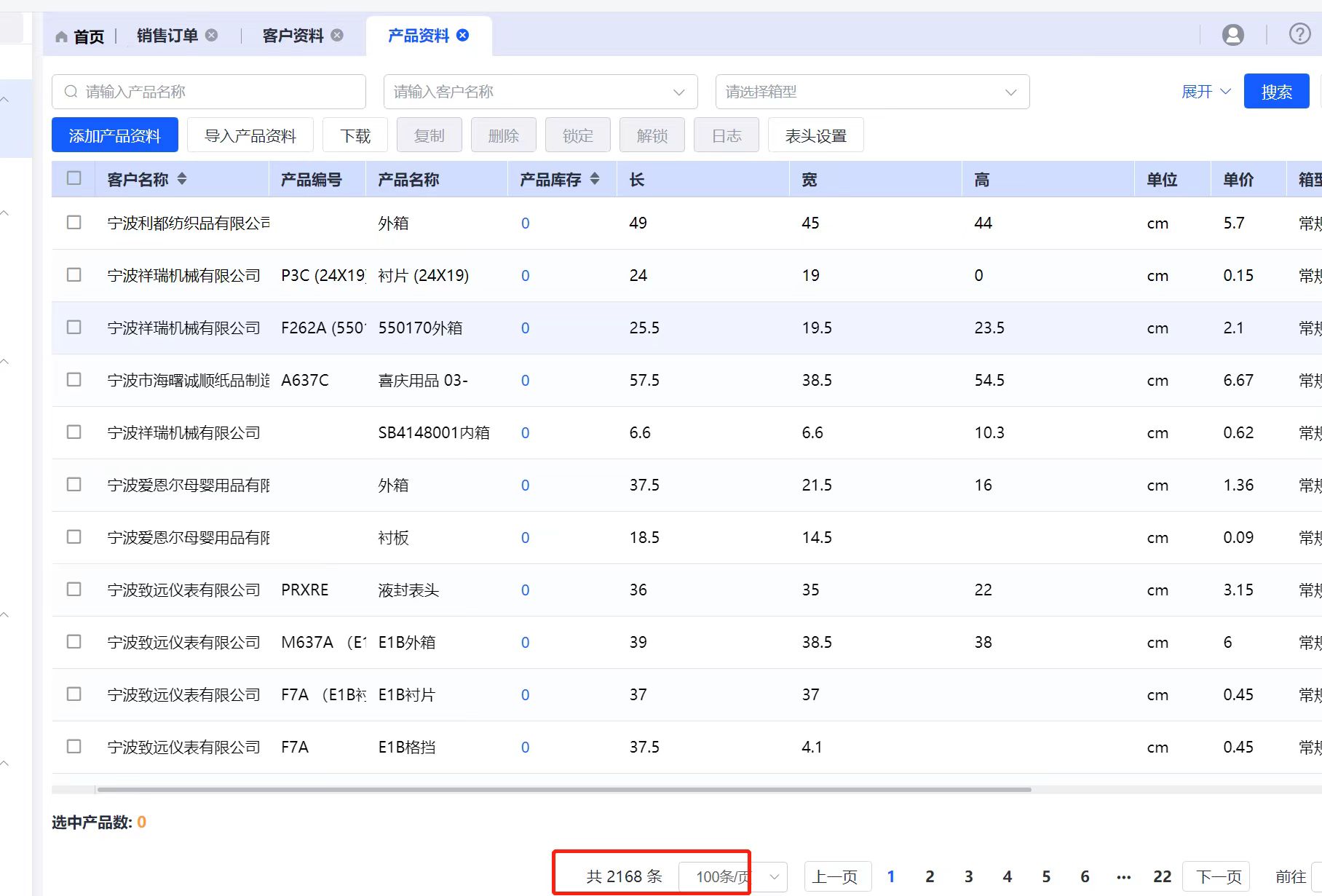
Task: Go to page 5
Action: [x=1046, y=876]
